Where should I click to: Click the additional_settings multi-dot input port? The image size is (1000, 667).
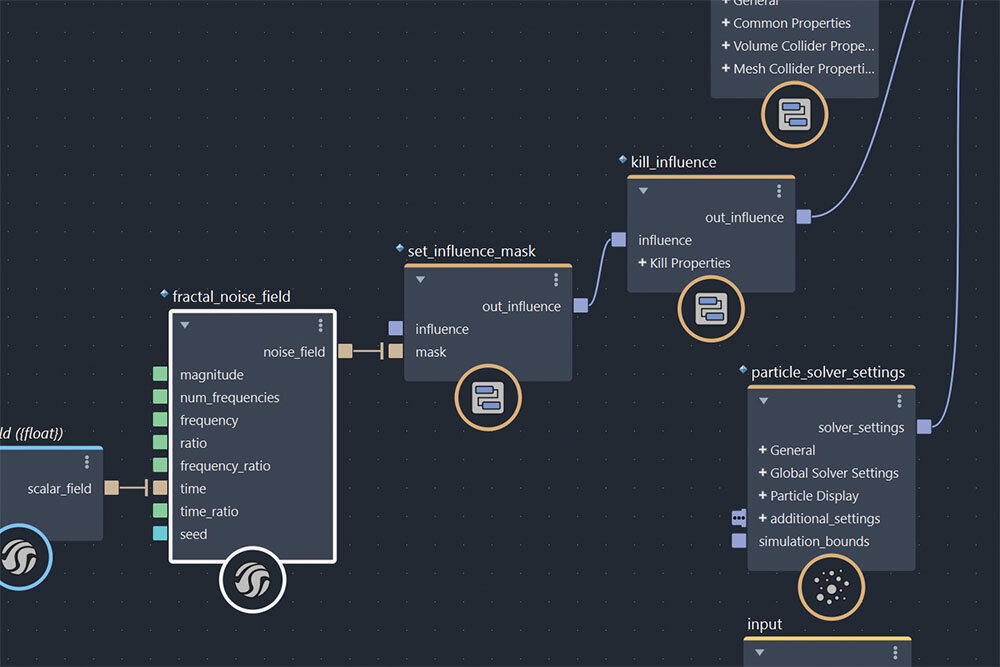[x=739, y=518]
